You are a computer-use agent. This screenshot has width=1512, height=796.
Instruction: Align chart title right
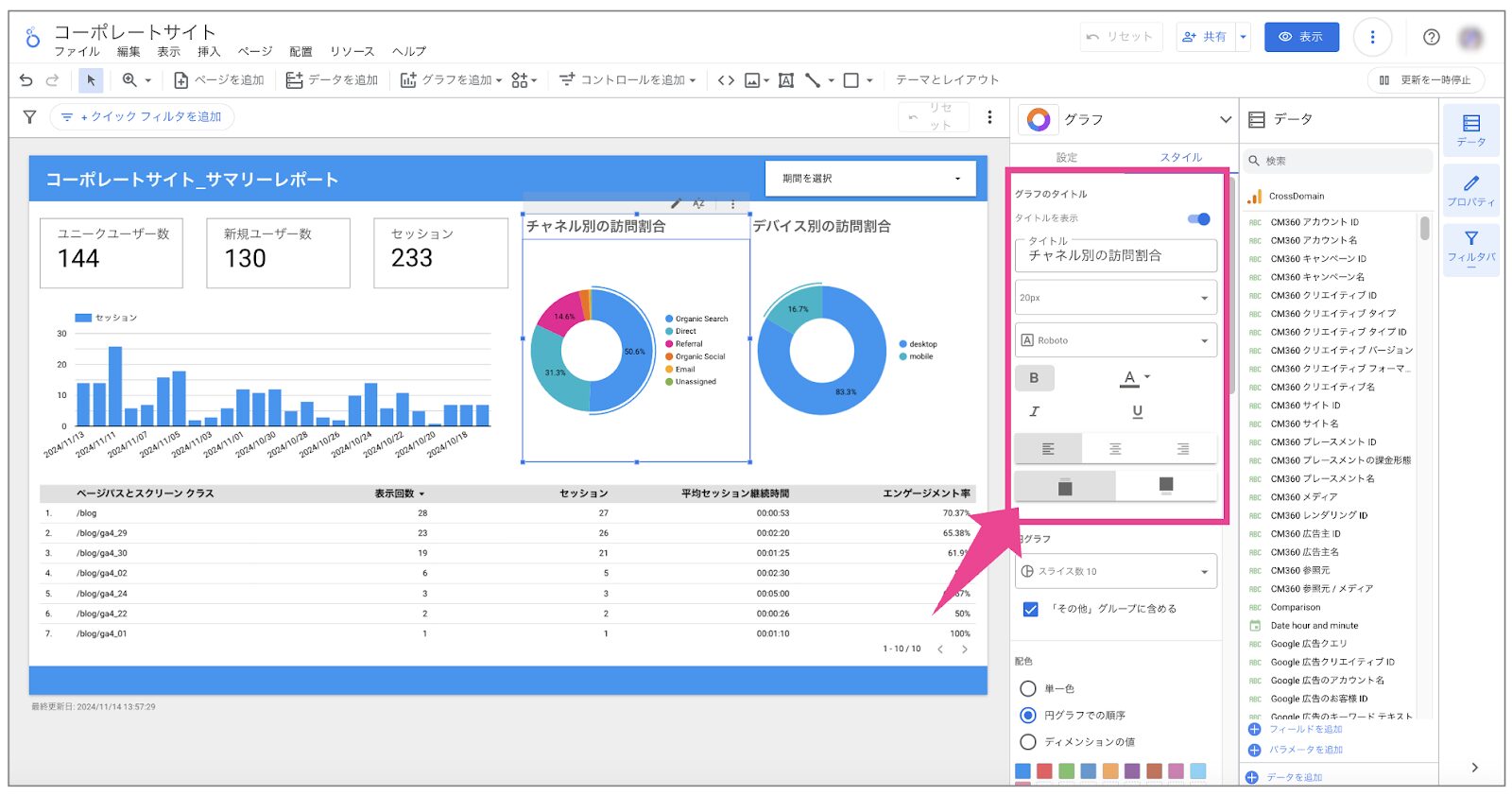(x=1182, y=449)
